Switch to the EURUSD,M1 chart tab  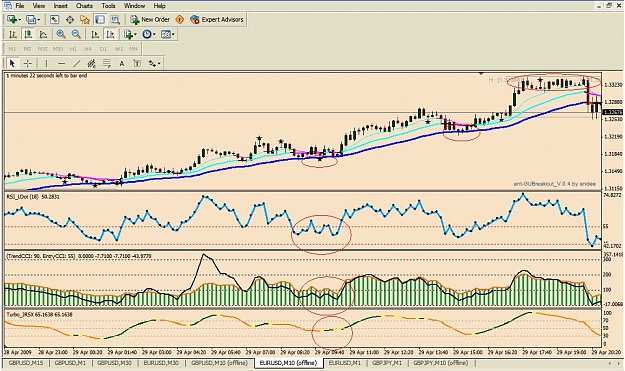click(344, 363)
